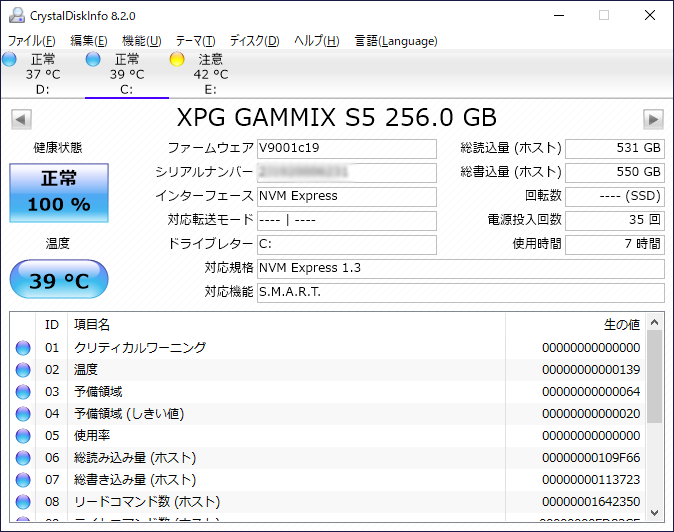This screenshot has width=674, height=532.
Task: Click the interface field NVM Express
Action: click(347, 197)
